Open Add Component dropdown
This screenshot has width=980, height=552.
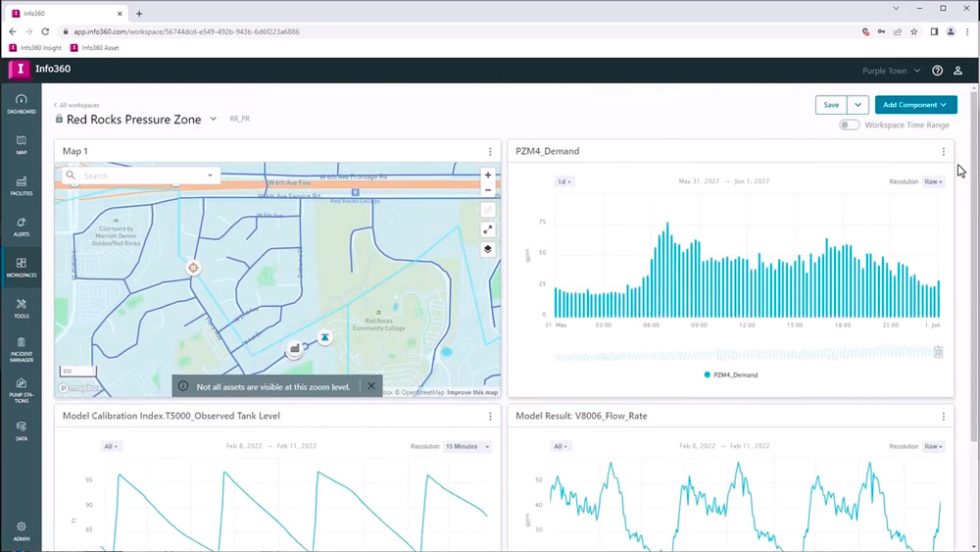(916, 105)
